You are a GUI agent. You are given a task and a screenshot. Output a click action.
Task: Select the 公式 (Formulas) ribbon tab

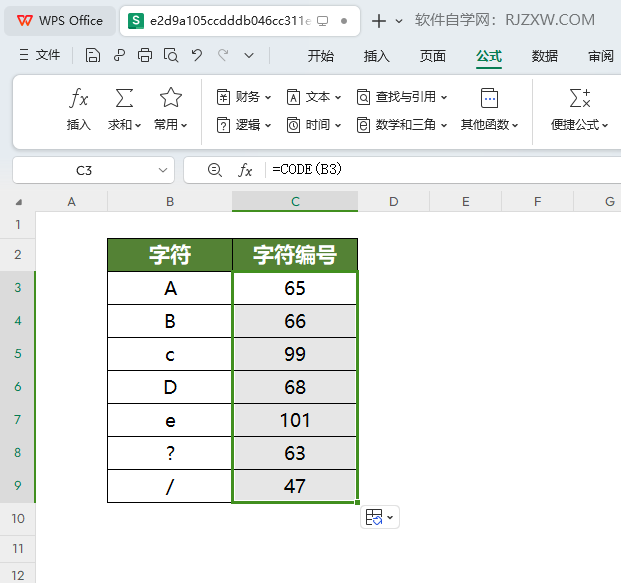tap(489, 56)
